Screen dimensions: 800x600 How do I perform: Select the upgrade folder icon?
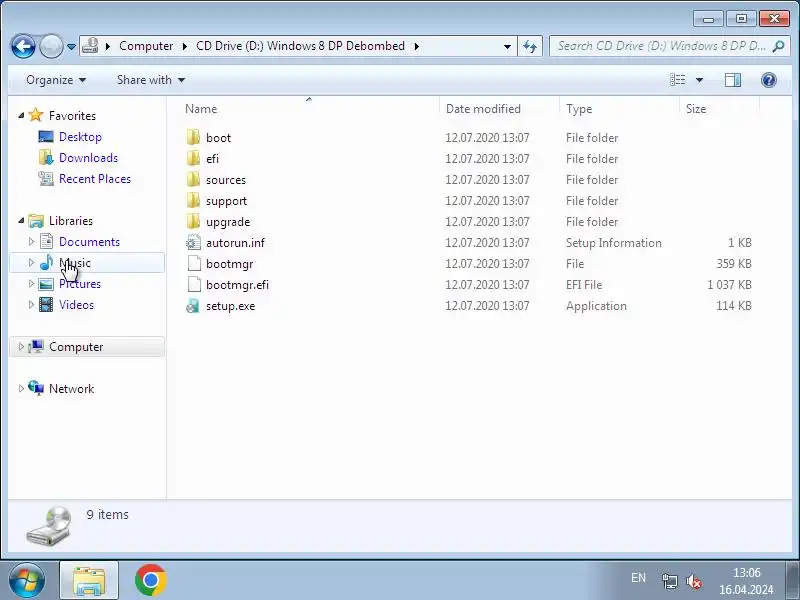pyautogui.click(x=193, y=221)
